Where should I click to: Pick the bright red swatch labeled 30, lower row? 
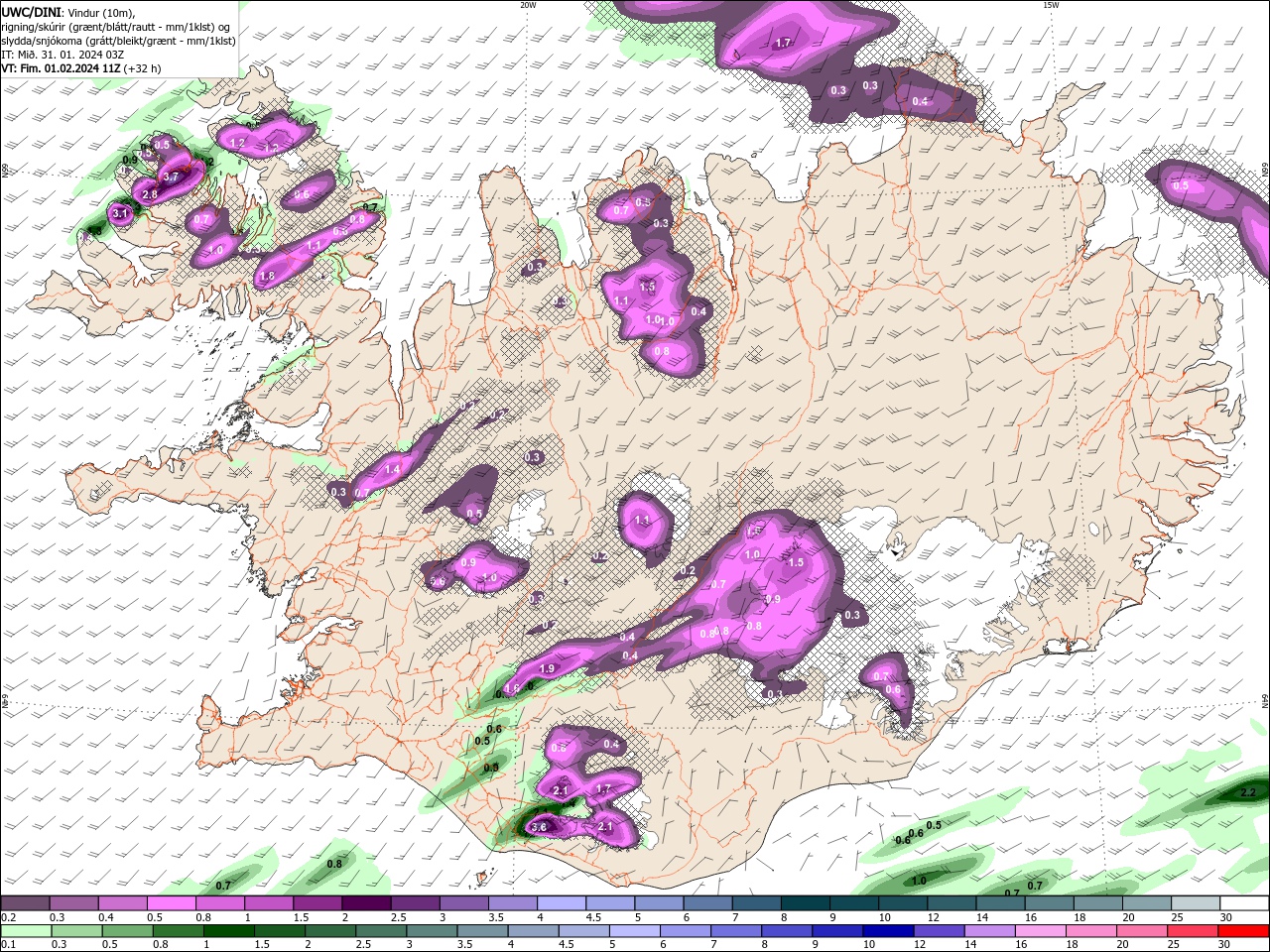click(1242, 931)
